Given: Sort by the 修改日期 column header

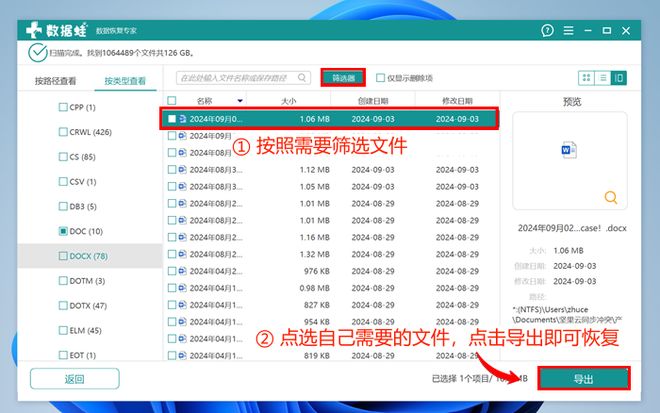Looking at the screenshot, I should coord(457,101).
